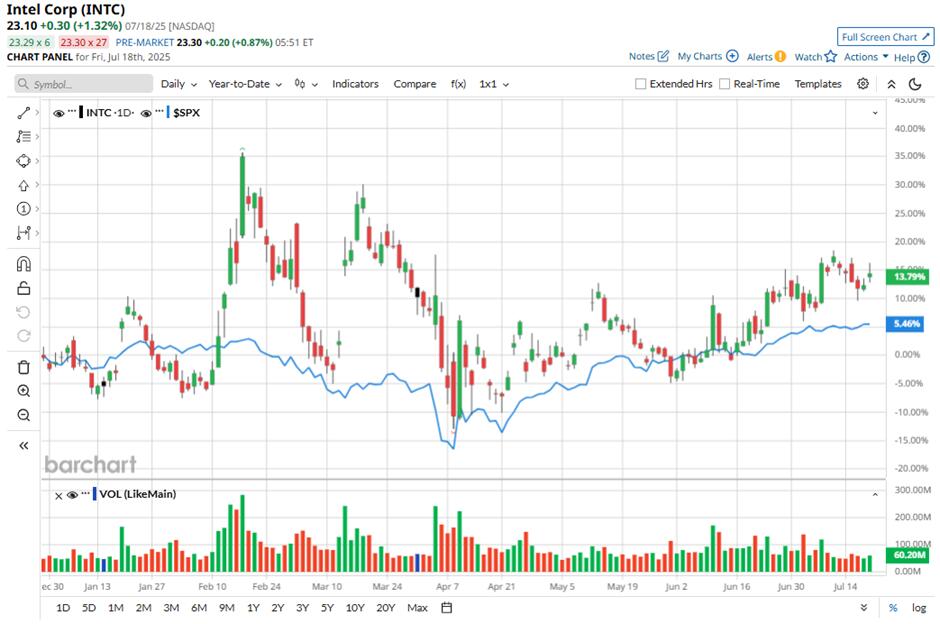Select the measure range tool

click(x=23, y=233)
